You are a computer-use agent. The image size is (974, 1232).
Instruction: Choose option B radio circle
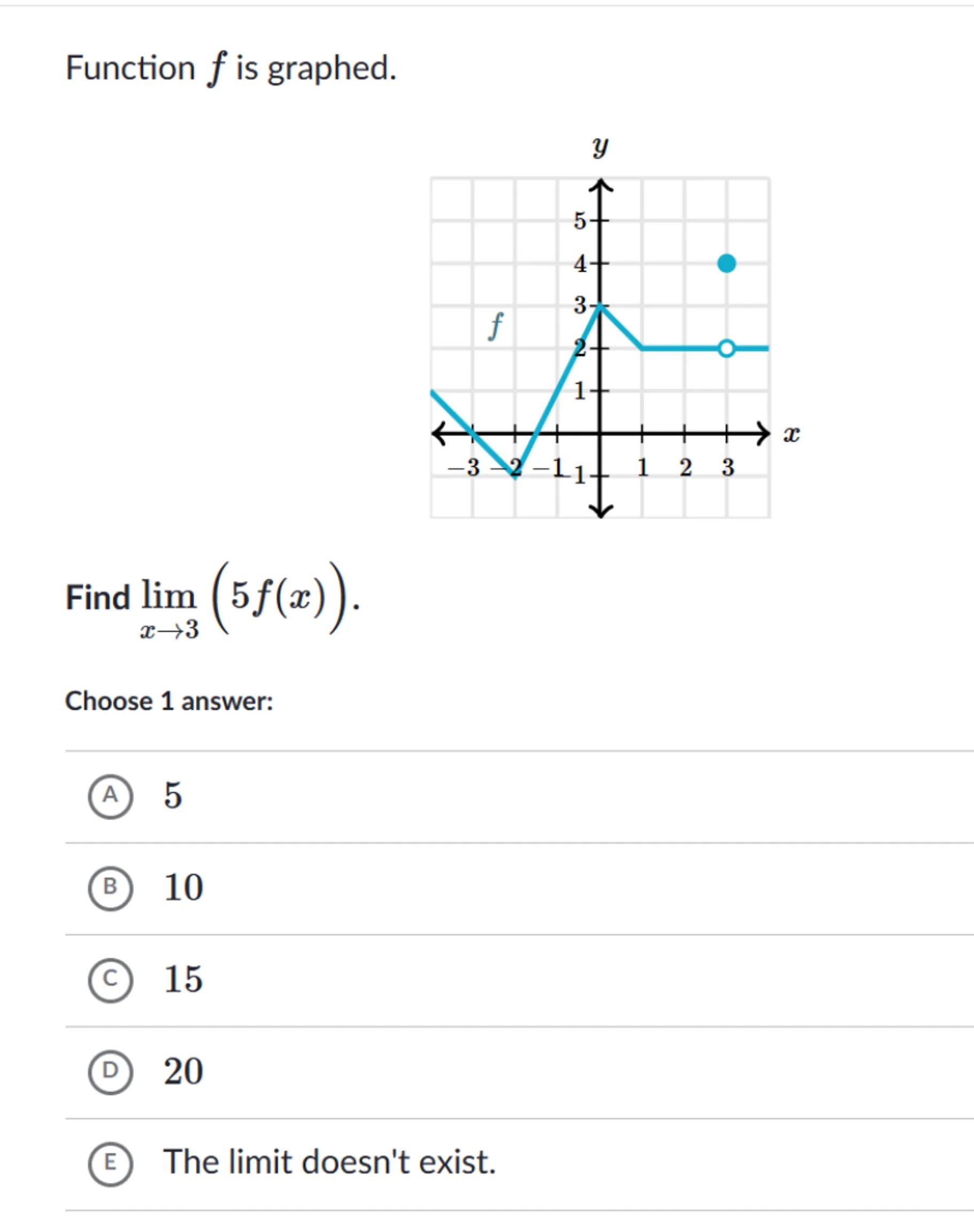(110, 887)
